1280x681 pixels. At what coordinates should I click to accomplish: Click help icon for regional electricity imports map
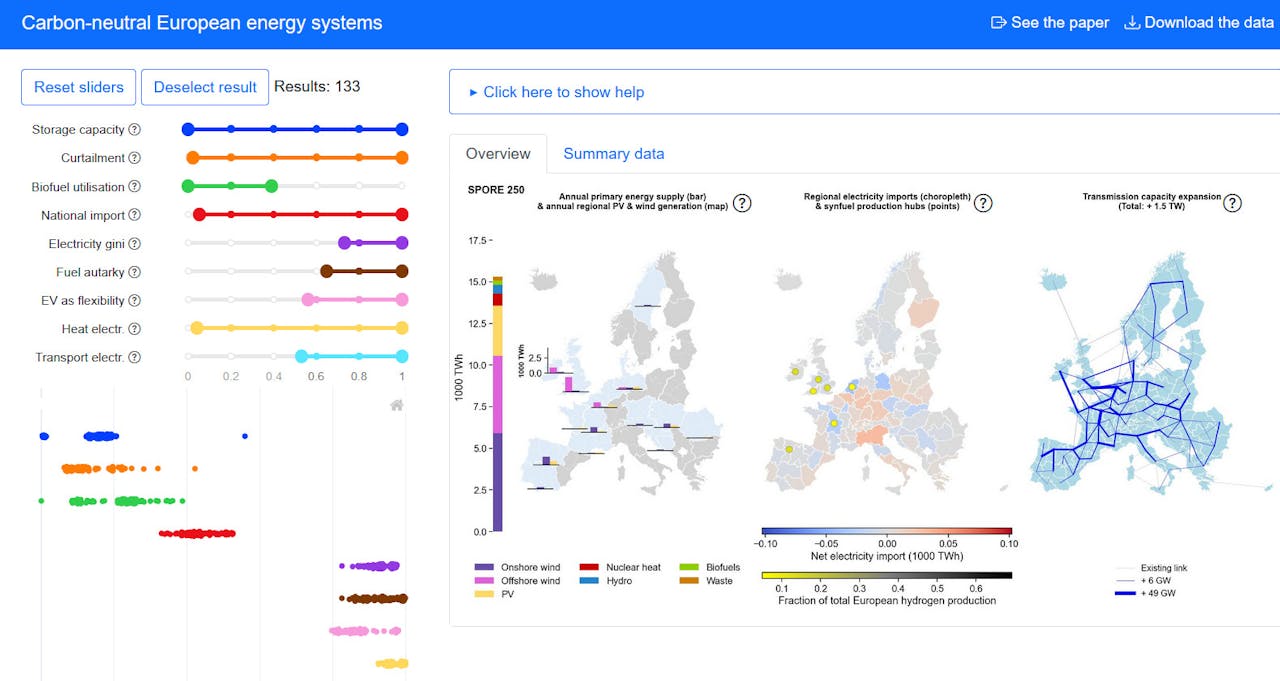[x=983, y=203]
